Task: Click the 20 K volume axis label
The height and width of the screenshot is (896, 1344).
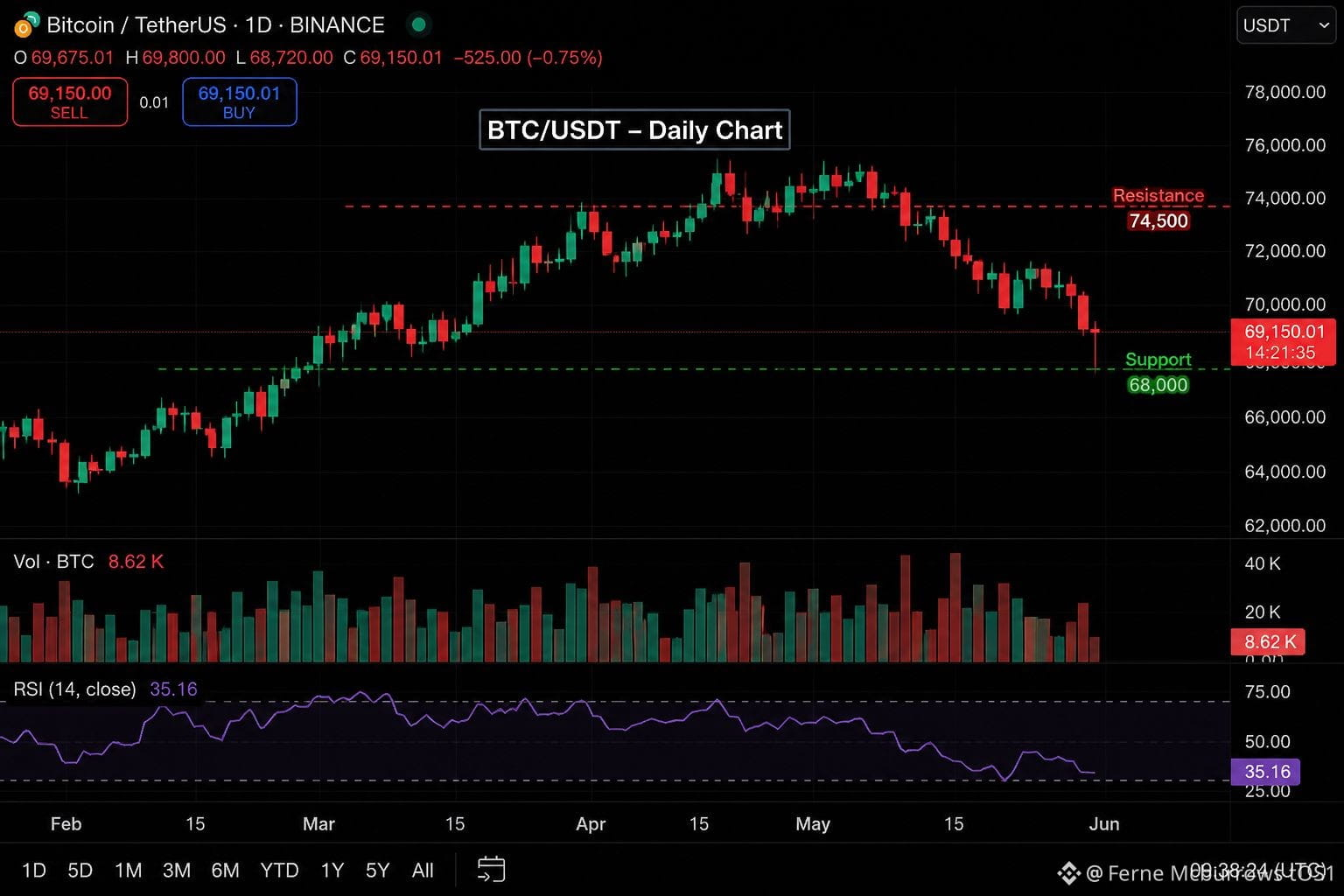Action: point(1263,612)
